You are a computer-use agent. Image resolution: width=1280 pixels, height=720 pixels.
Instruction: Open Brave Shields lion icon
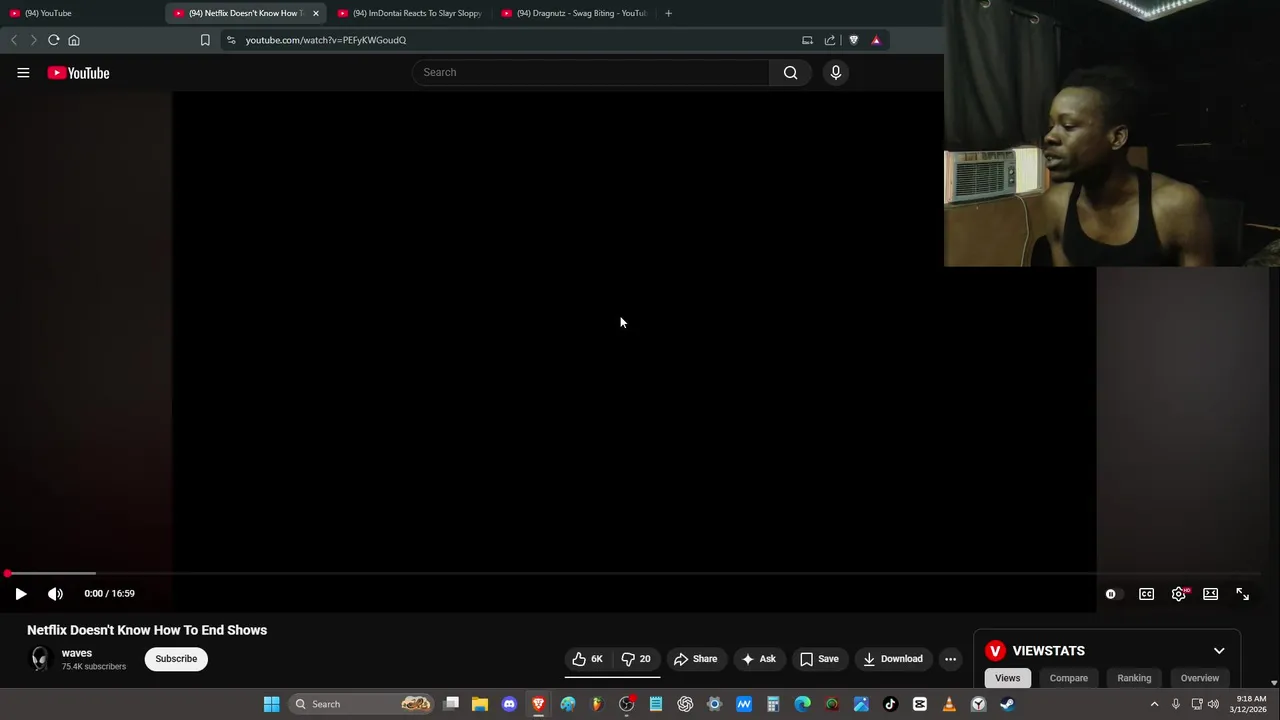pyautogui.click(x=853, y=40)
